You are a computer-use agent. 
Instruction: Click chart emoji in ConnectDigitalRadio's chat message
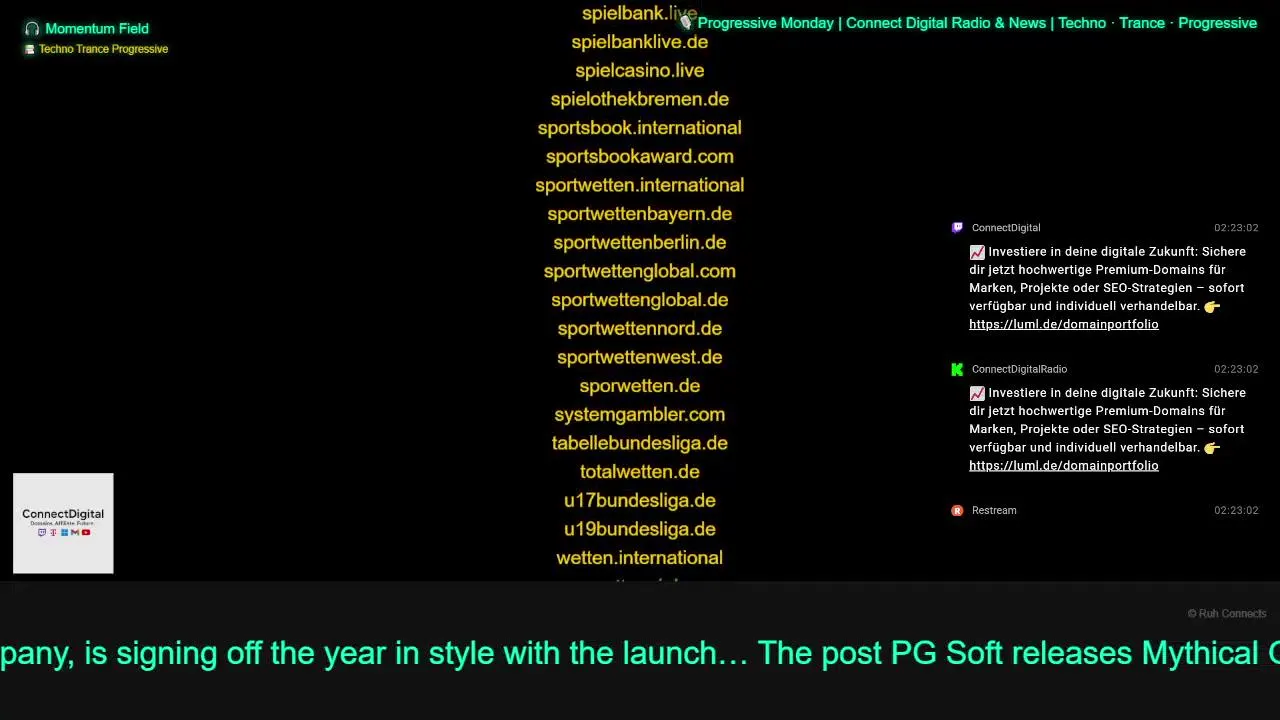coord(977,393)
